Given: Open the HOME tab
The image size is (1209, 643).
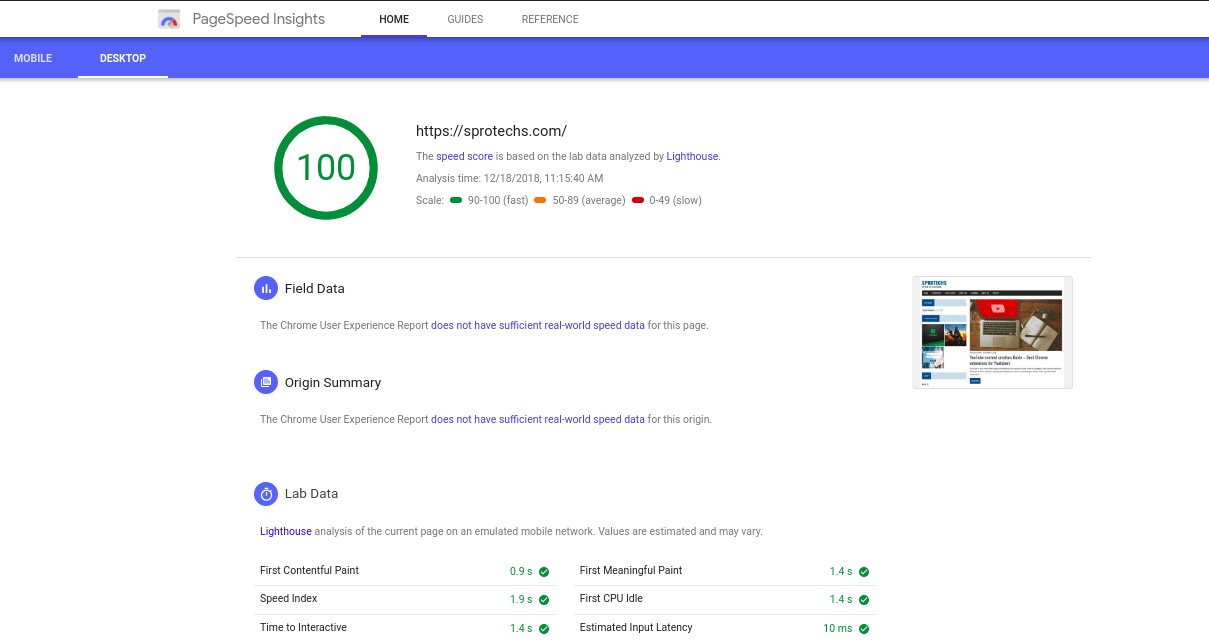Looking at the screenshot, I should click(x=394, y=19).
